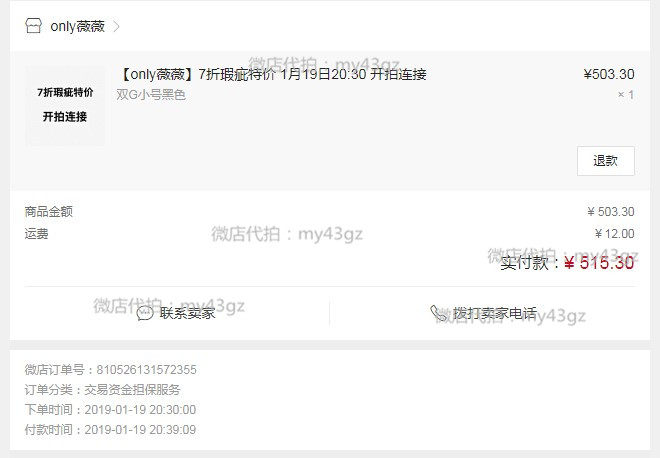
Task: Click the ×1 quantity indicator
Action: click(x=626, y=95)
